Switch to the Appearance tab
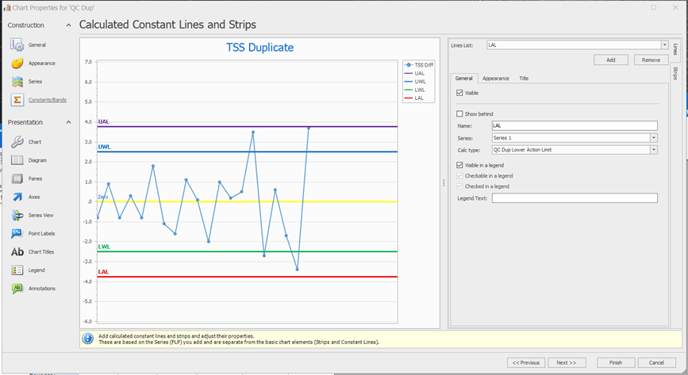688x375 pixels. (496, 78)
